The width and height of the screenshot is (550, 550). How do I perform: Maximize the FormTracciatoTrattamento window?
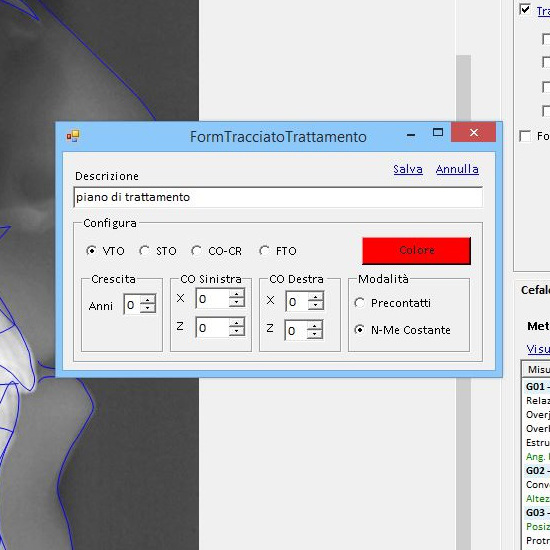(438, 132)
